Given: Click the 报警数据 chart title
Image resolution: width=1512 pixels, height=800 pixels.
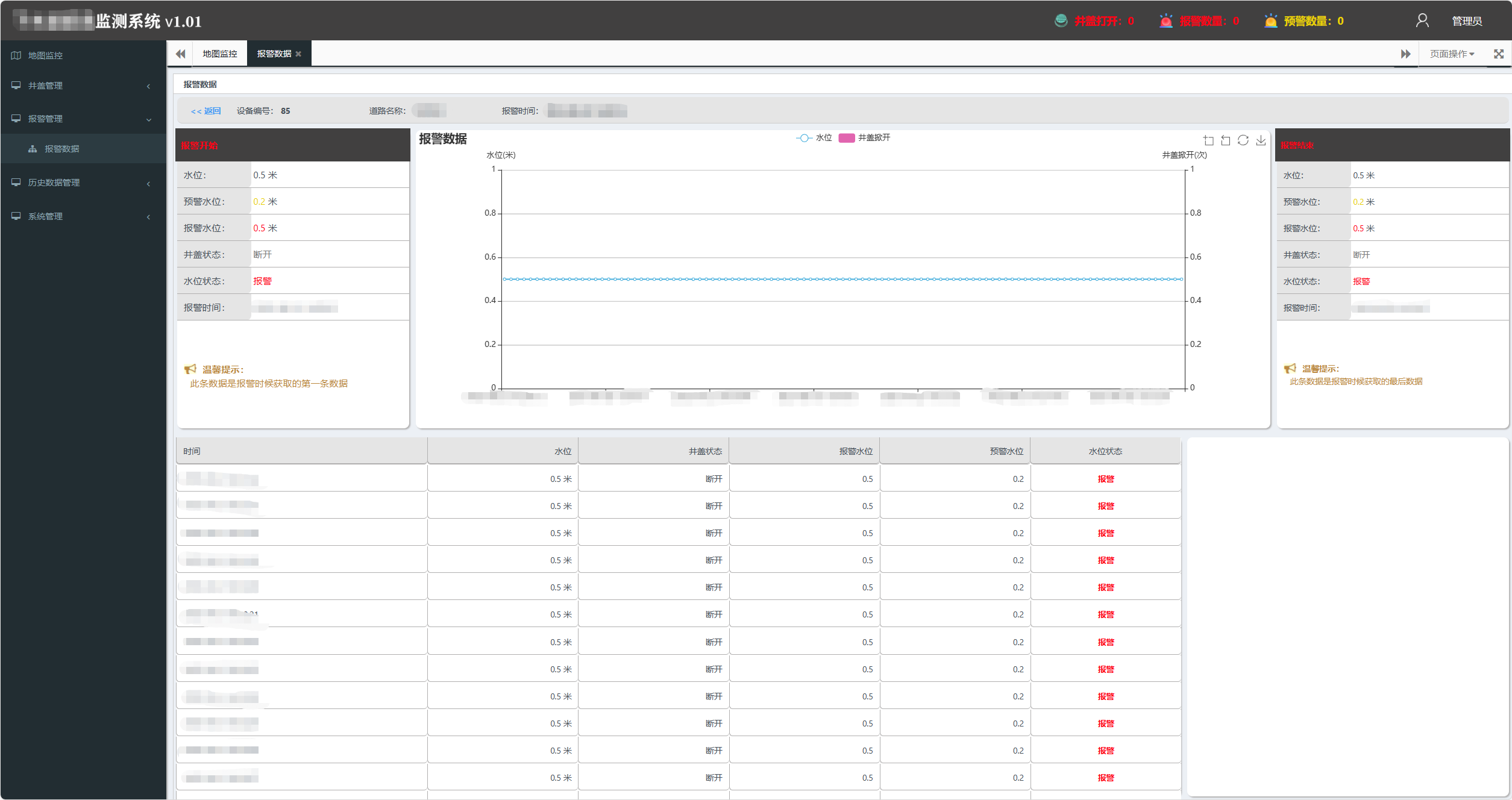Looking at the screenshot, I should 443,139.
